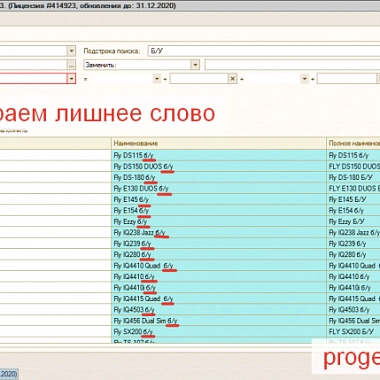Focus the Подстрока поиска field containing Б/У
The width and height of the screenshot is (380, 380).
[264, 51]
